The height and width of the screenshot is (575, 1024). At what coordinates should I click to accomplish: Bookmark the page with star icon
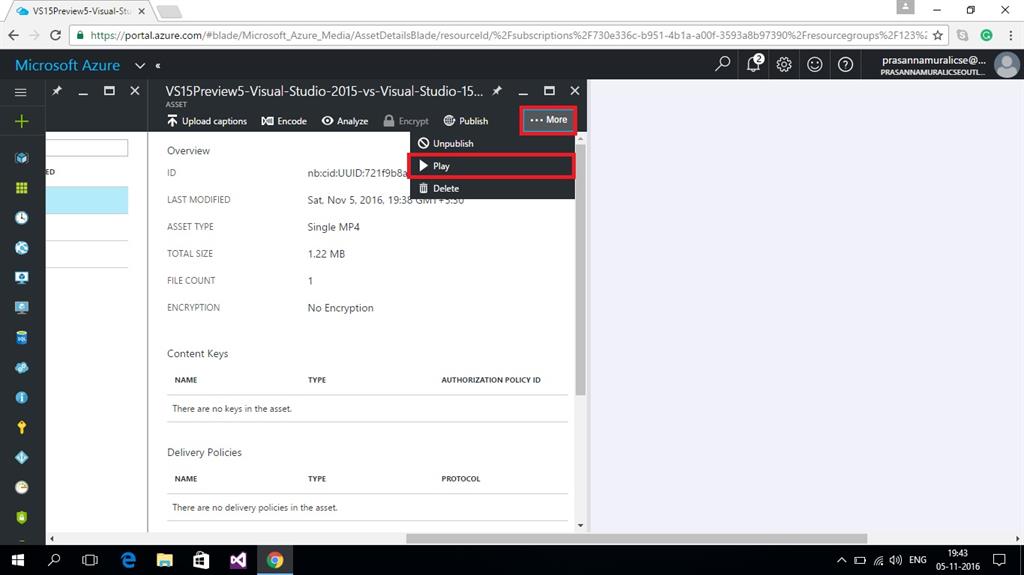click(x=938, y=35)
